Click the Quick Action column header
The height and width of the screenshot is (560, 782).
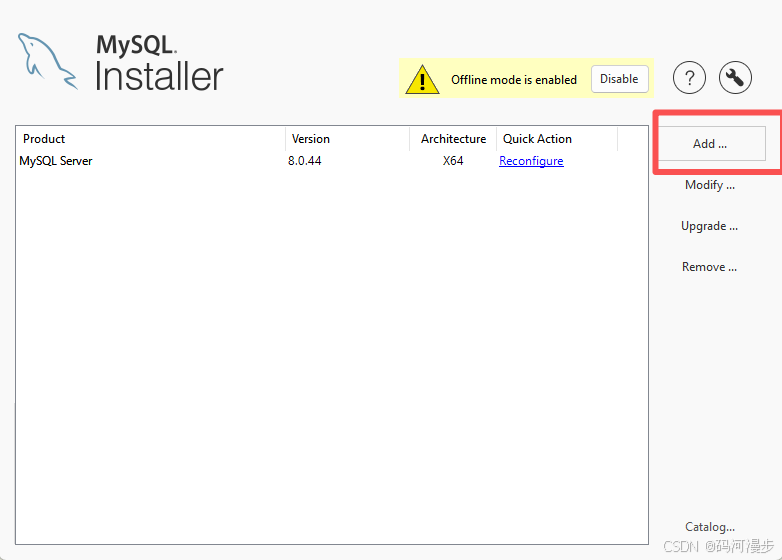[557, 139]
